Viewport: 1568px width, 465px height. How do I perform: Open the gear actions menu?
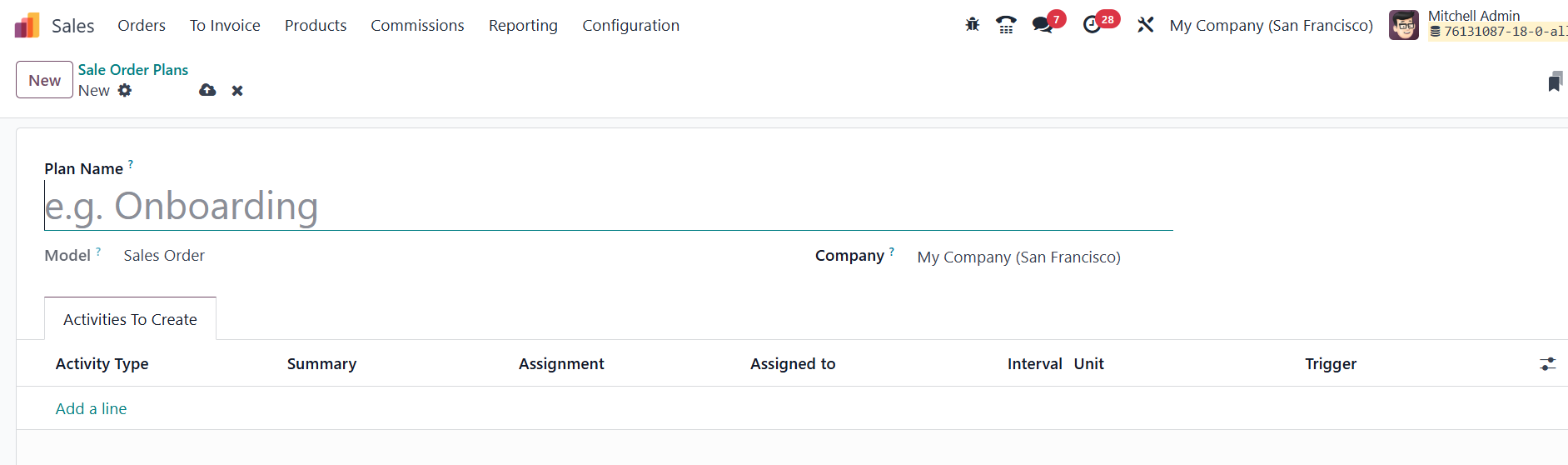pyautogui.click(x=125, y=90)
